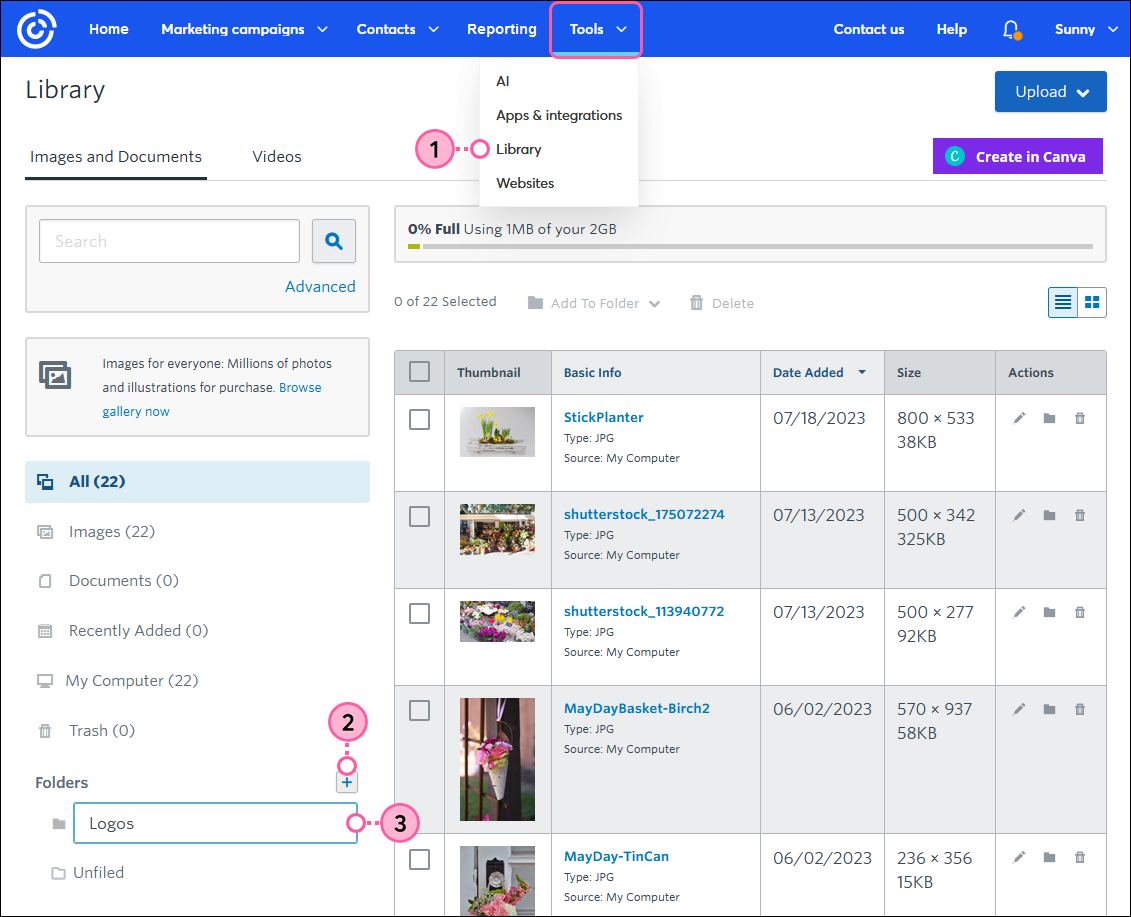The height and width of the screenshot is (917, 1131).
Task: Choose Websites from Tools menu
Action: pyautogui.click(x=525, y=183)
